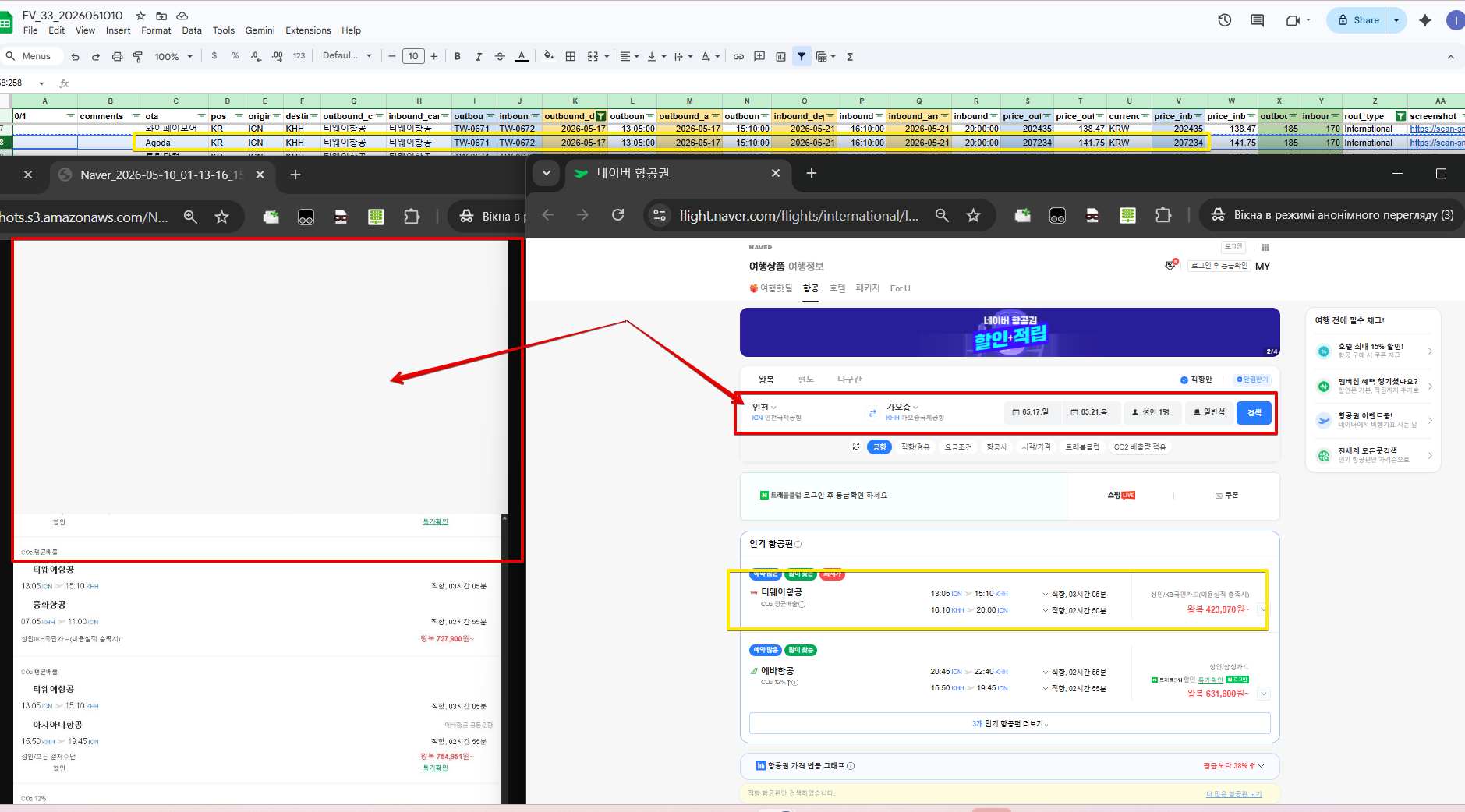Open the font family dropdown

point(347,56)
